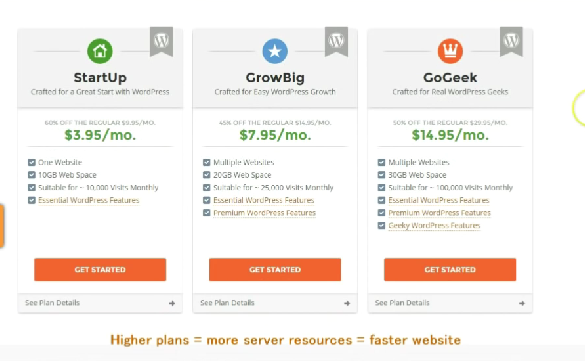Toggle the One Website checkbox

[x=32, y=162]
